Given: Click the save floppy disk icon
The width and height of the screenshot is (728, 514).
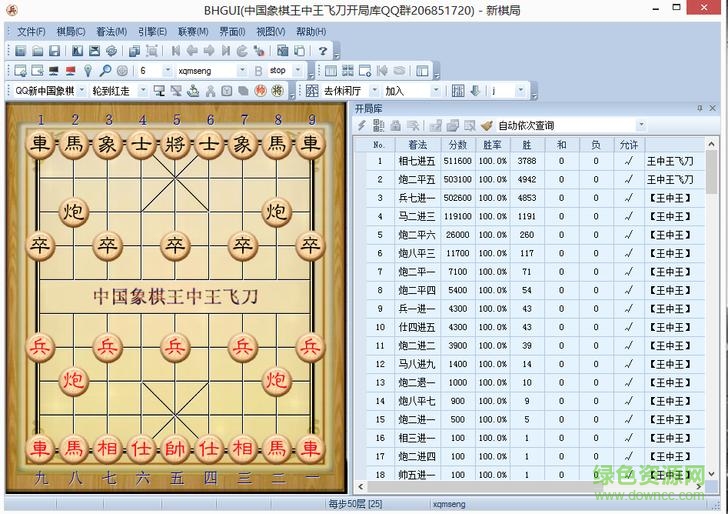Looking at the screenshot, I should [x=54, y=51].
